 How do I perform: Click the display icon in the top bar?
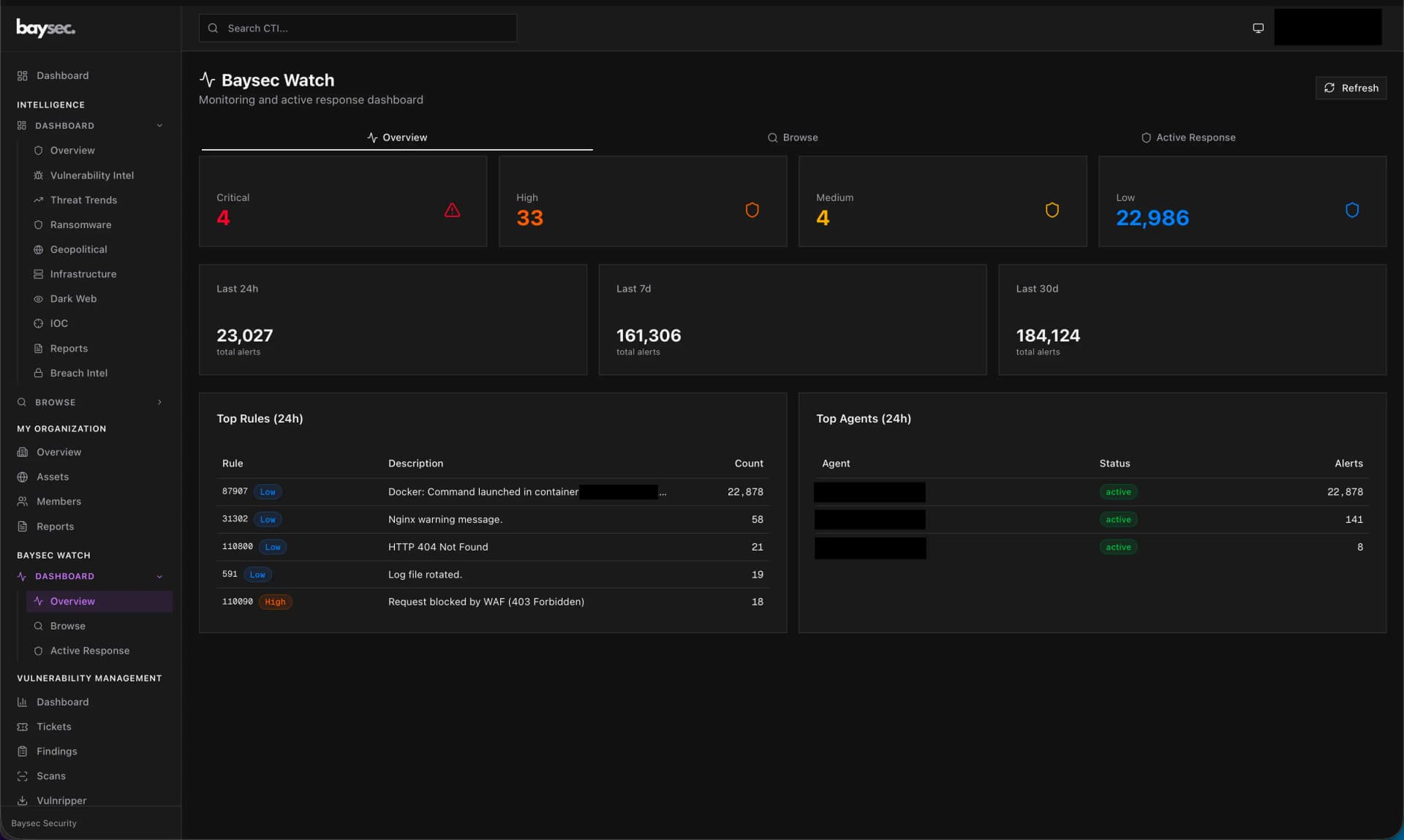1258,28
